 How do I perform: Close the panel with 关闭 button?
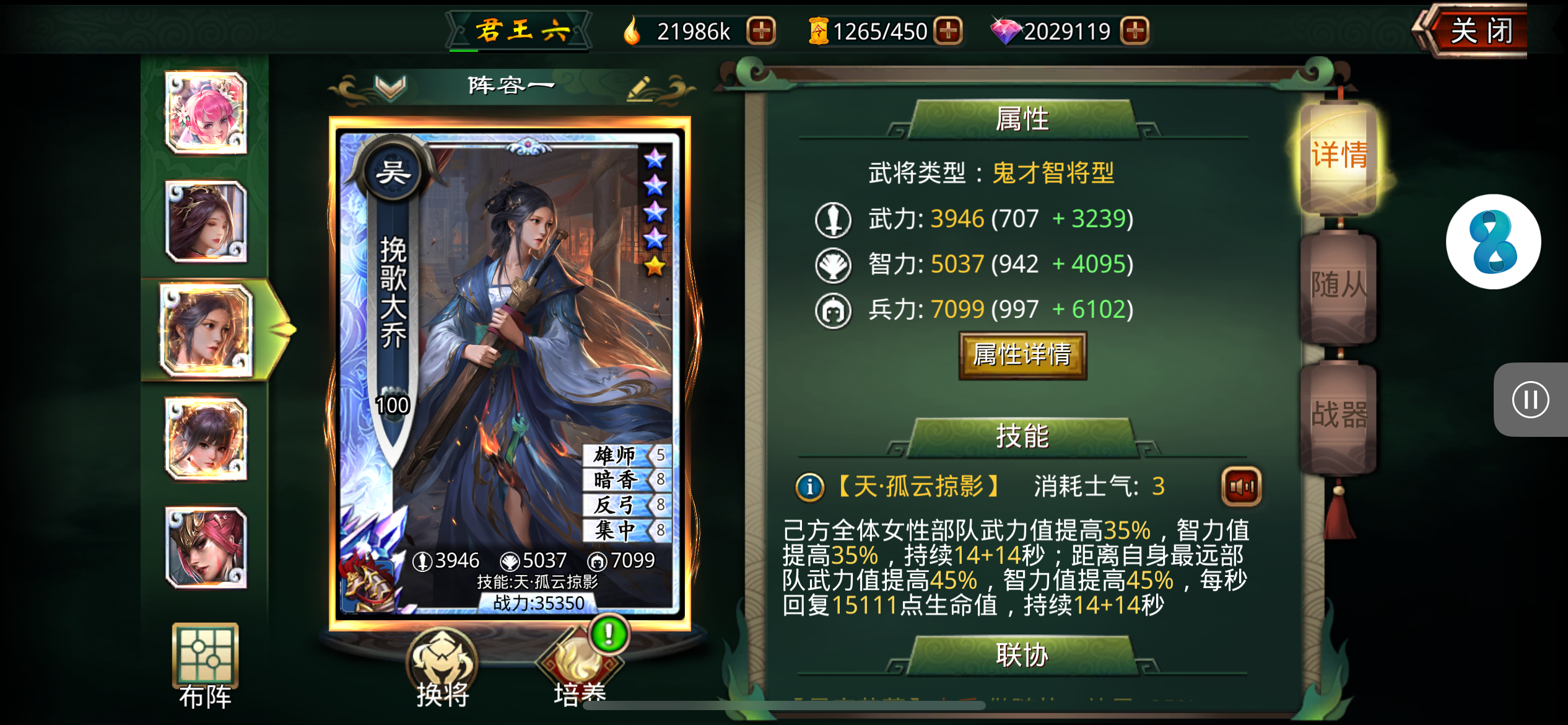point(1474,30)
